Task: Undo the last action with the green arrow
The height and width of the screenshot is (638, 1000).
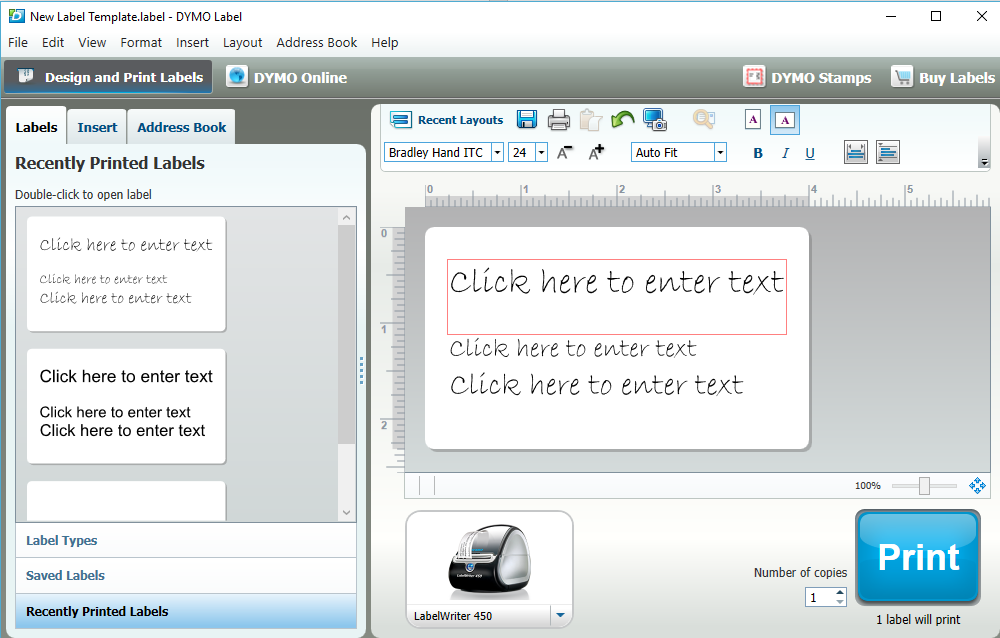Action: (622, 119)
